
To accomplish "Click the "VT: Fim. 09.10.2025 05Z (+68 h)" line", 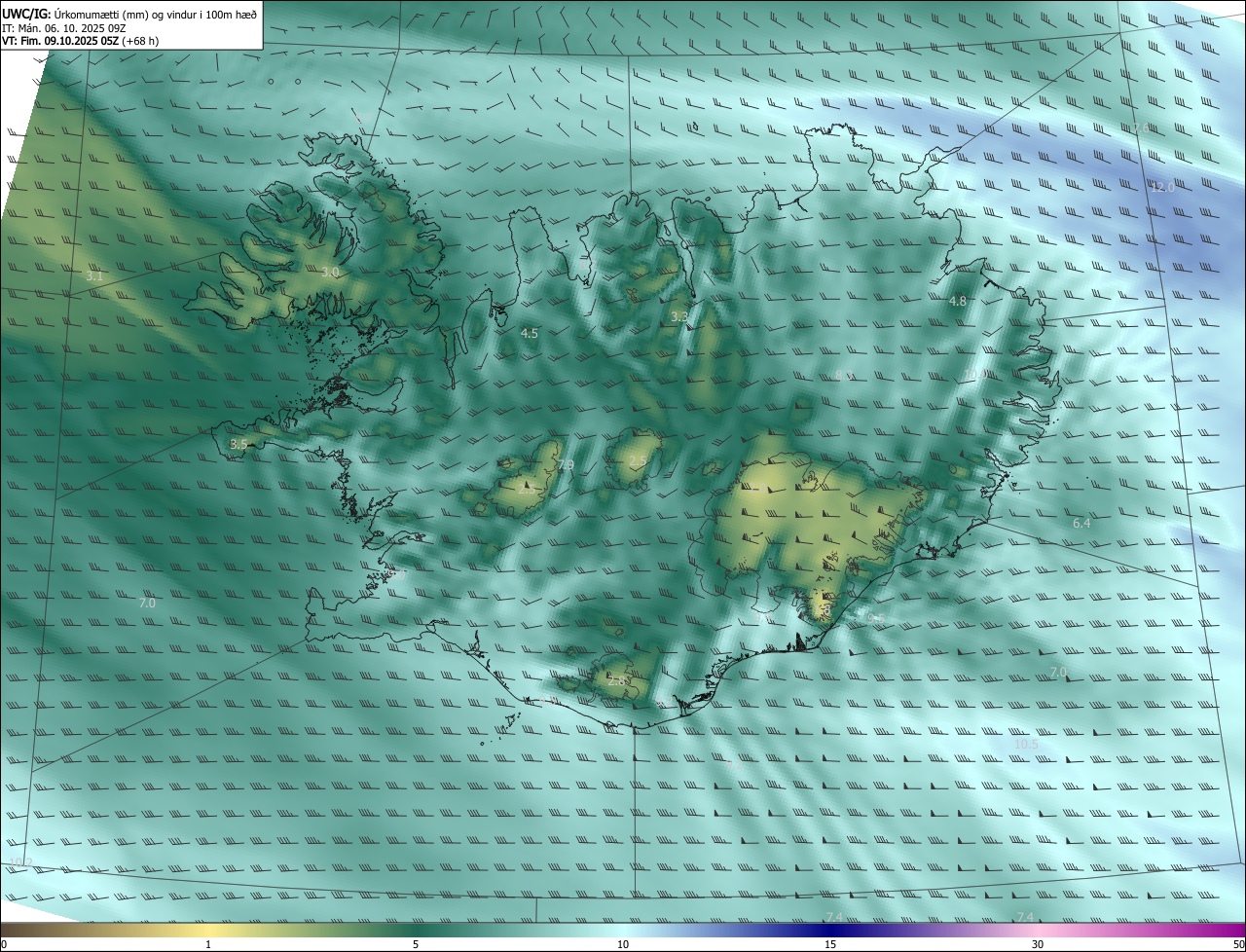I will [x=80, y=41].
